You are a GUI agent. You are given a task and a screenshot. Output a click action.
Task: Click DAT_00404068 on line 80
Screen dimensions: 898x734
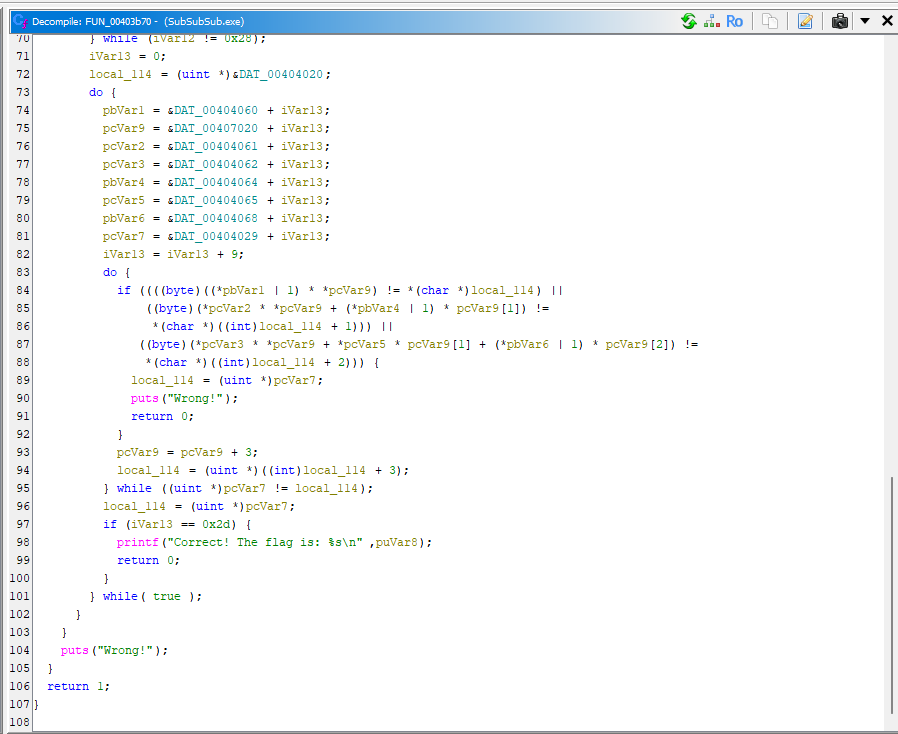point(216,219)
